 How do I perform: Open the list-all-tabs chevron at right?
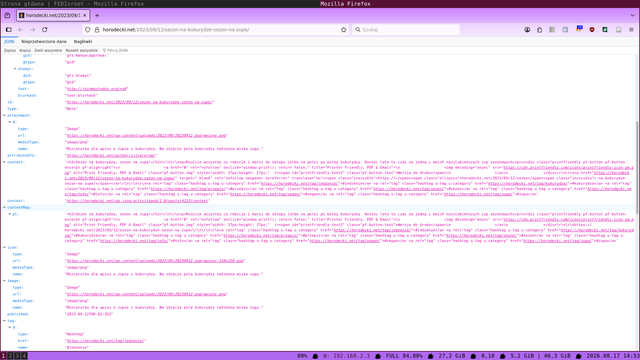pos(632,16)
